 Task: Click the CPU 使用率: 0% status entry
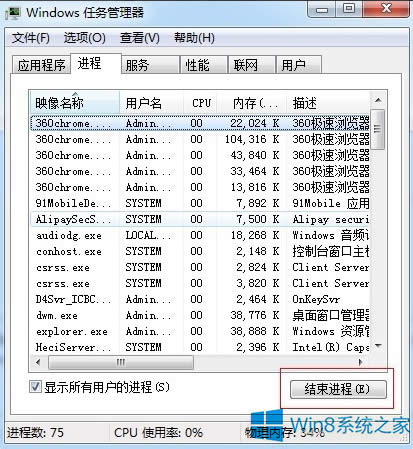coord(158,433)
